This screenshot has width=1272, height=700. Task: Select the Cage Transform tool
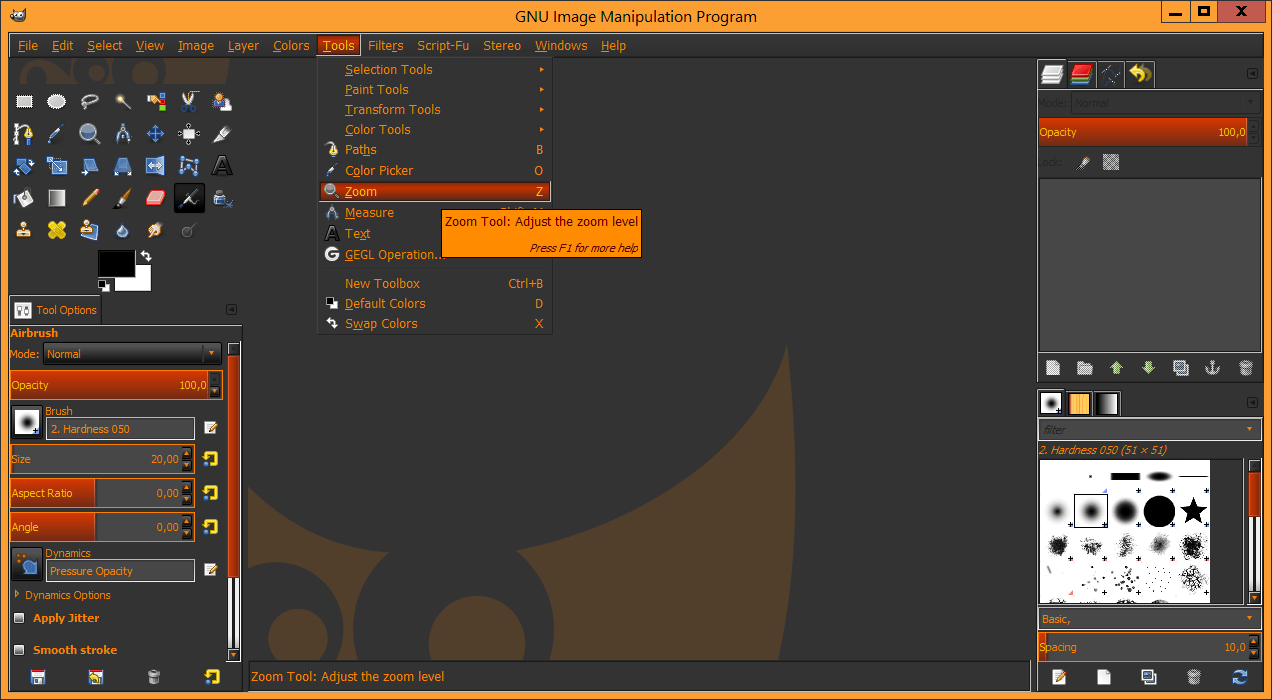[x=189, y=166]
